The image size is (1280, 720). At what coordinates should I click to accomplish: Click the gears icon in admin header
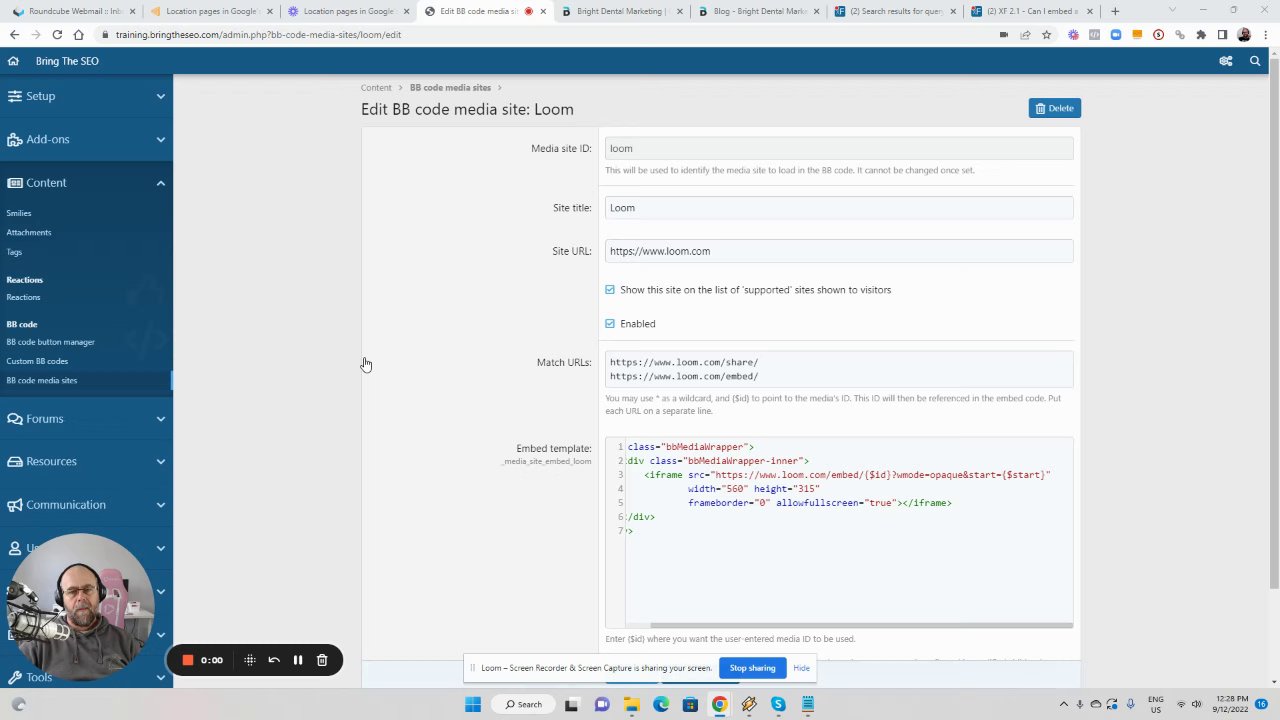[x=1226, y=61]
